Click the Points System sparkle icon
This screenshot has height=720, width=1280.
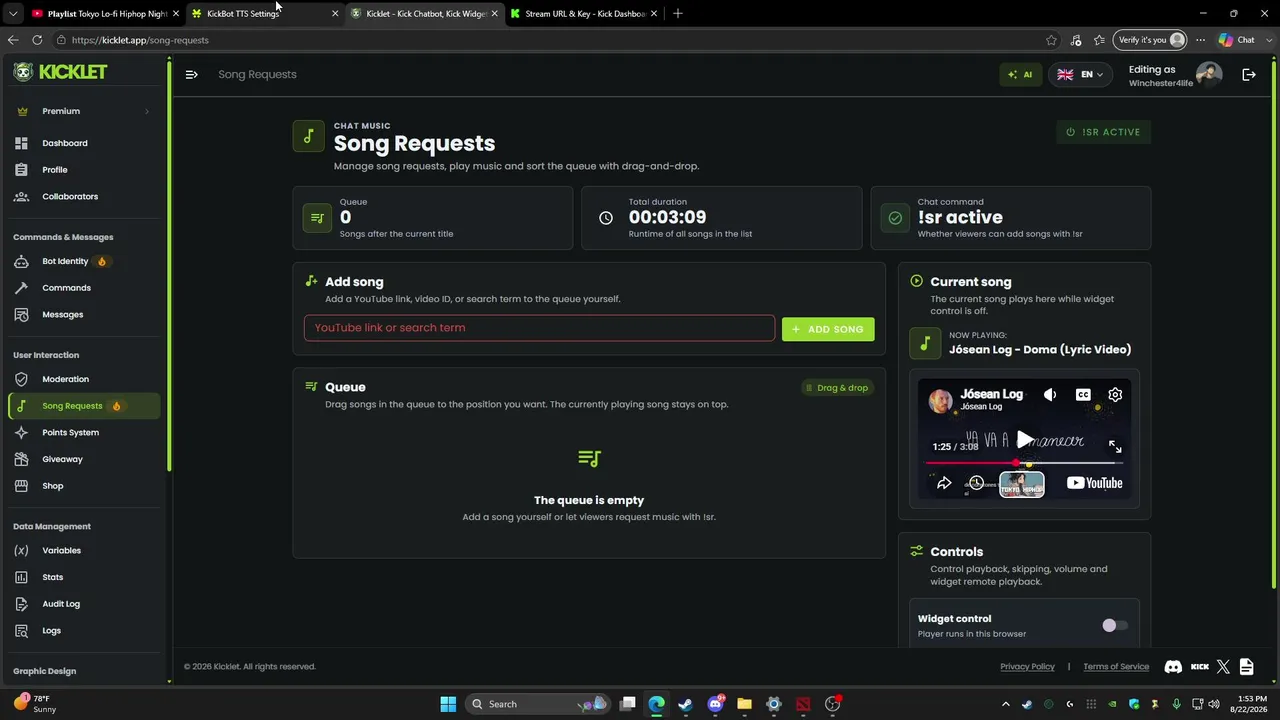click(x=21, y=433)
